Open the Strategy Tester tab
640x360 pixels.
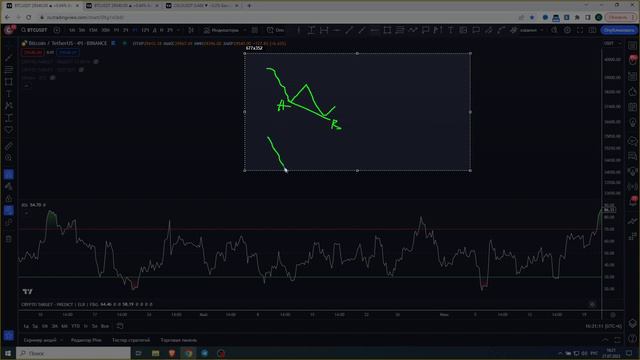(131, 340)
